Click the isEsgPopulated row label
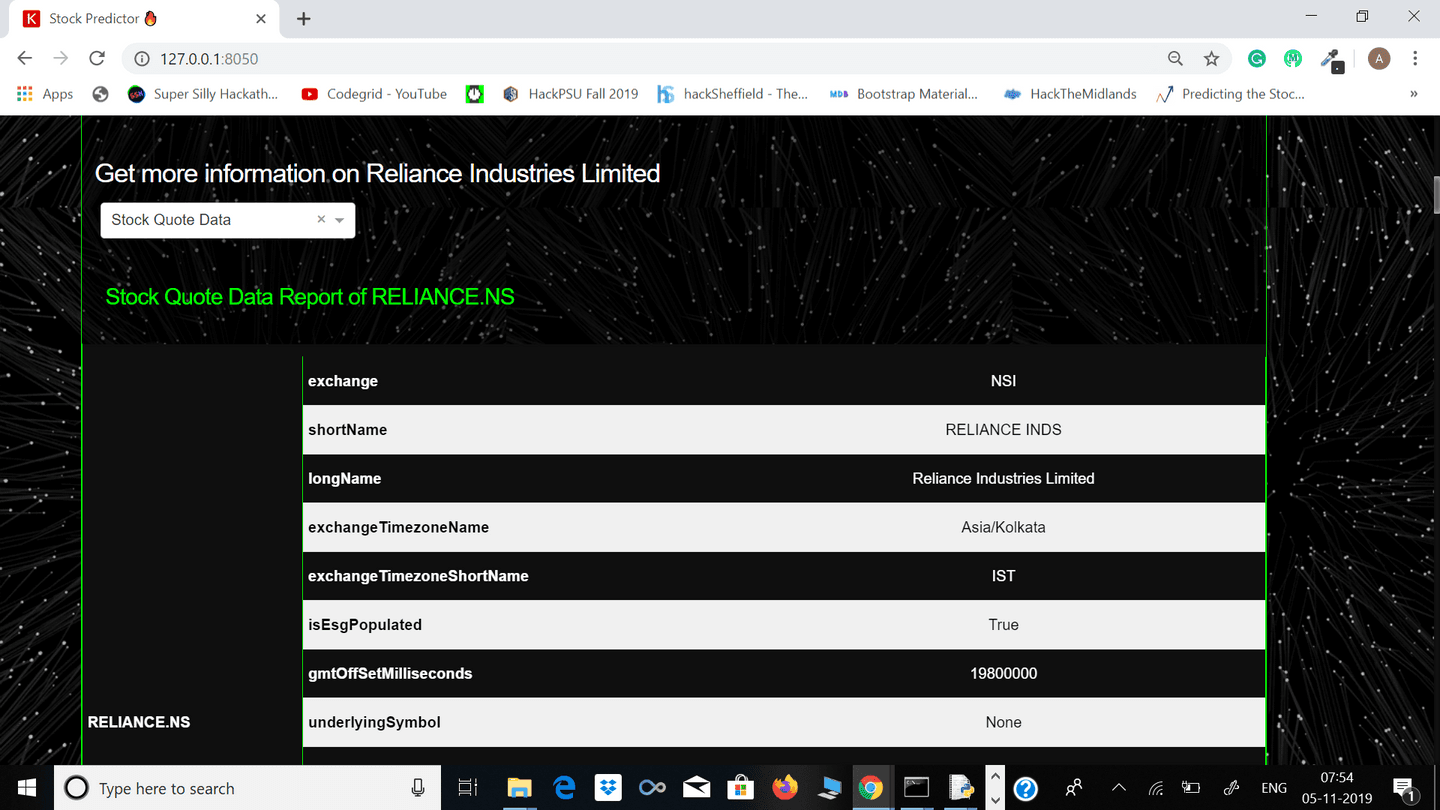 point(365,625)
